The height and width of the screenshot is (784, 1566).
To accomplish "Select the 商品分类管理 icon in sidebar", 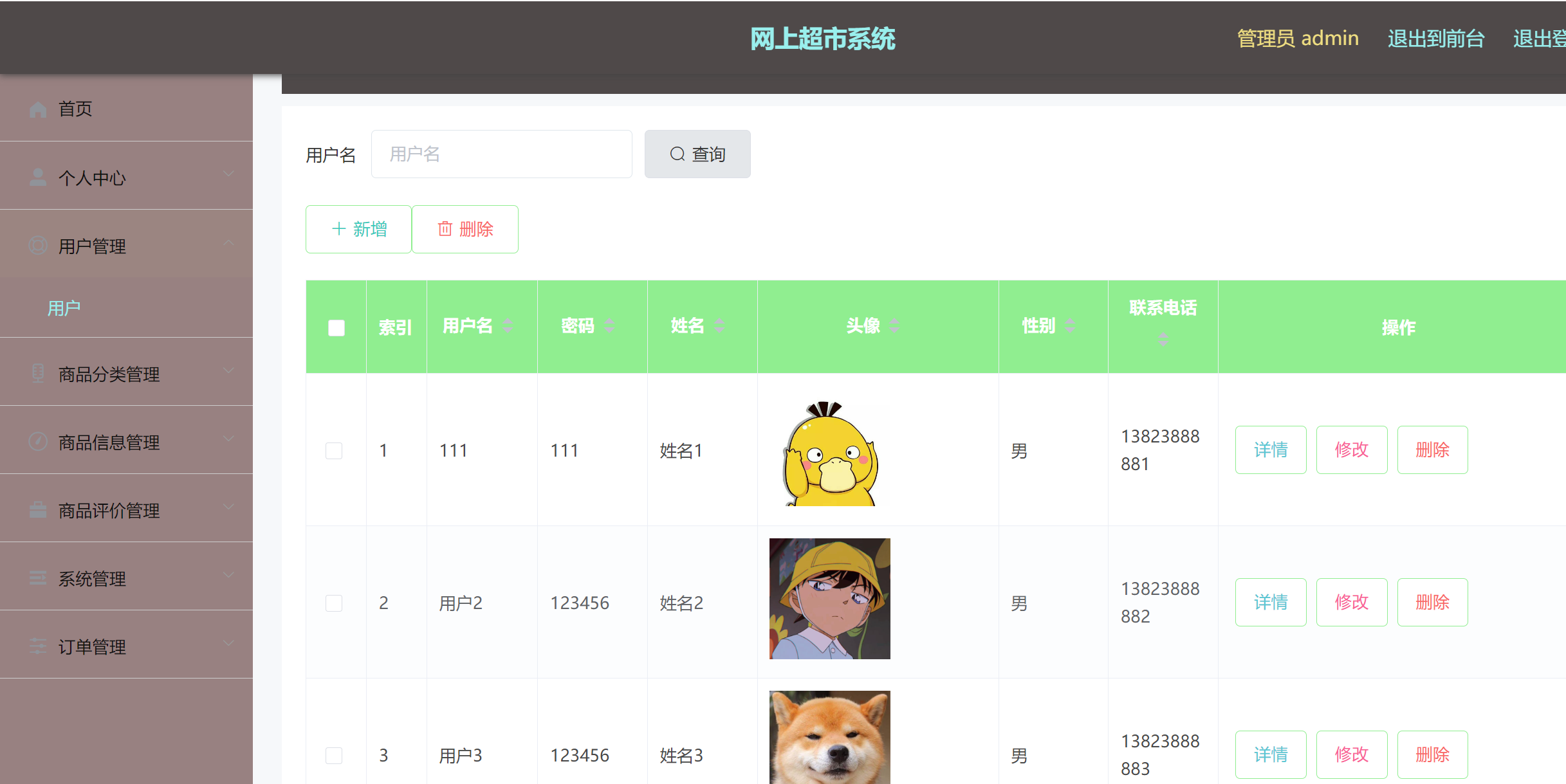I will tap(37, 373).
